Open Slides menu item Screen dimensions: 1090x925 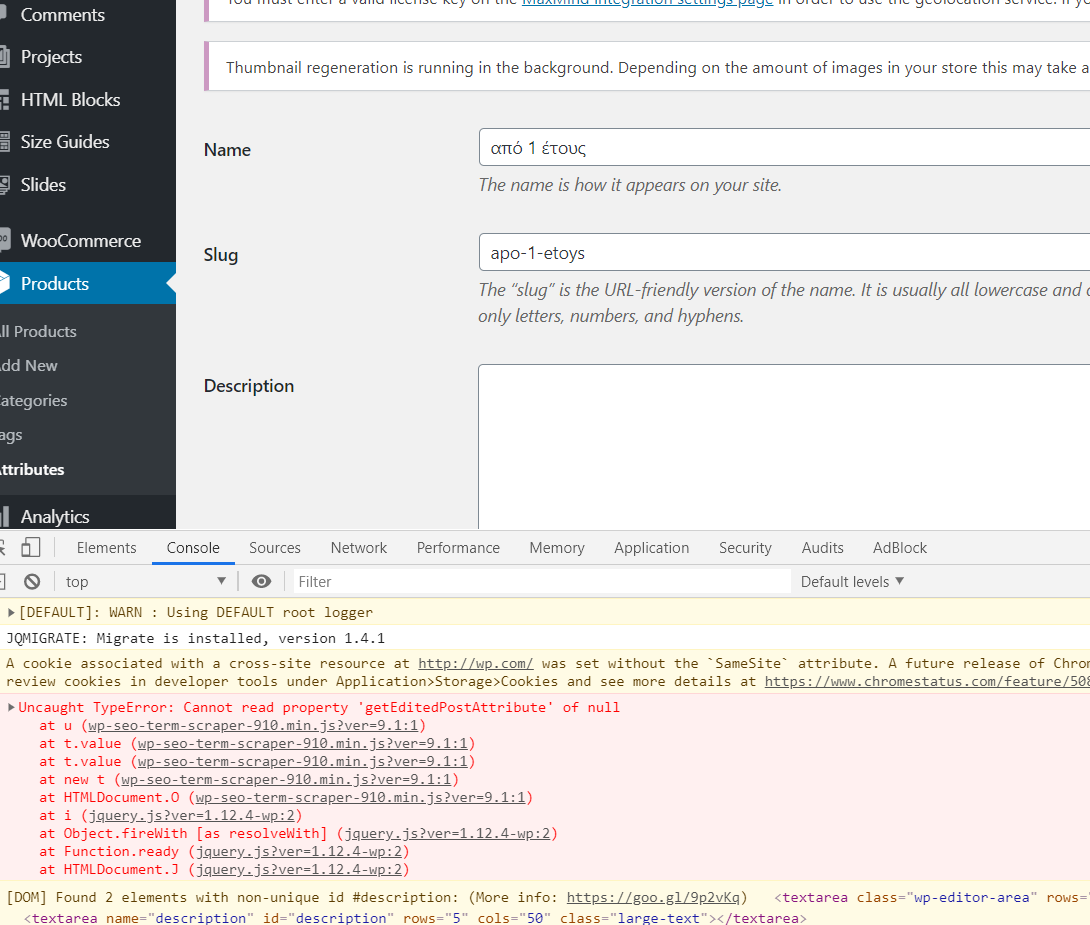(43, 185)
